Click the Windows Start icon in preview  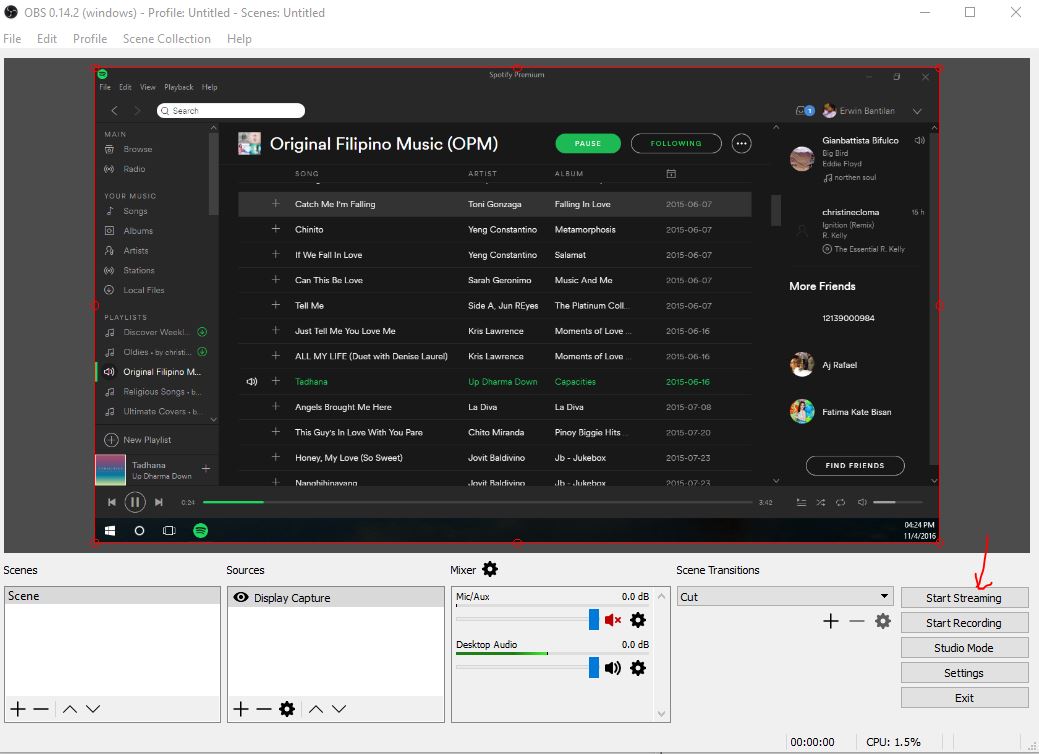coord(110,530)
